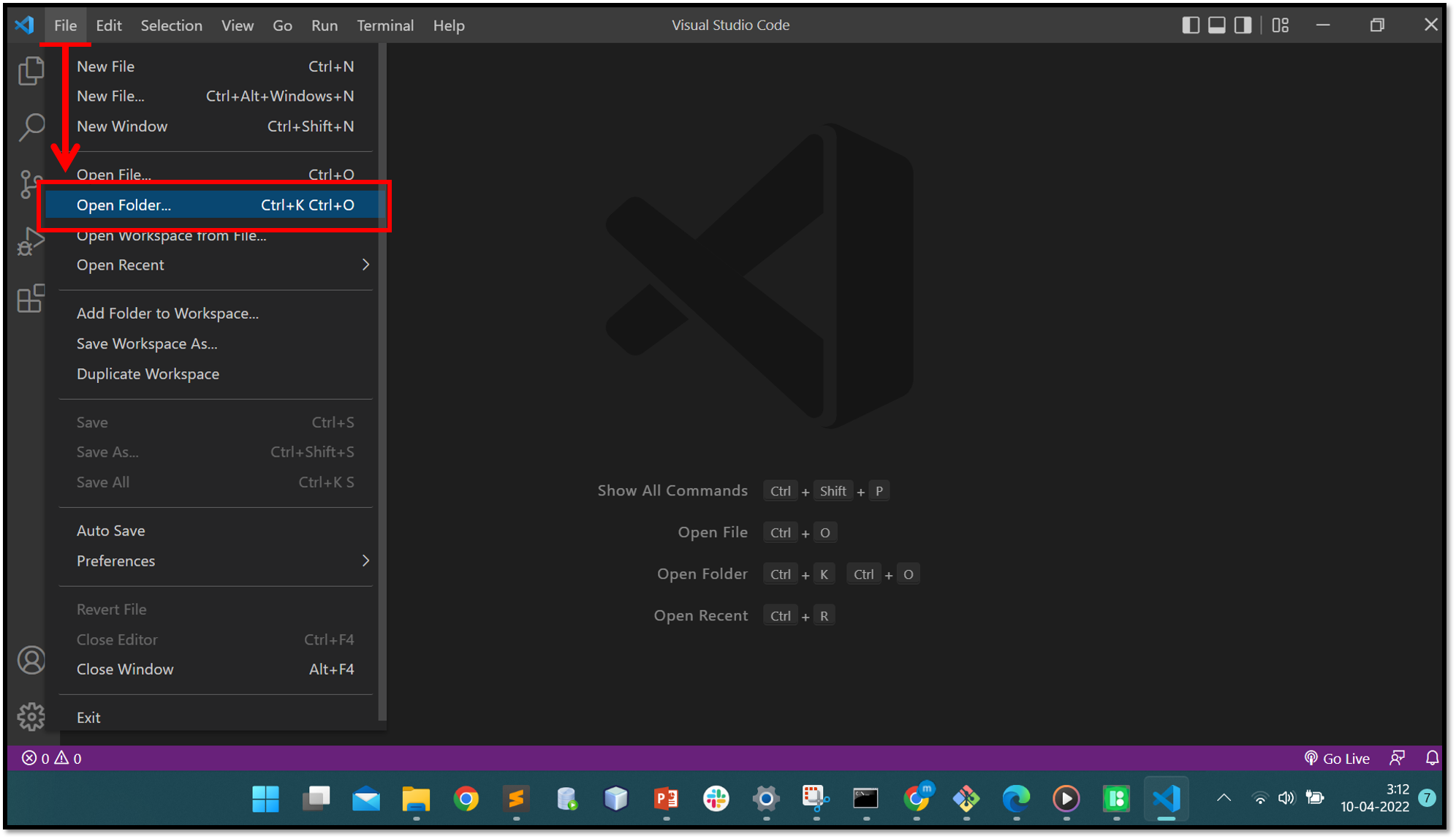Viewport: 1456px width, 839px height.
Task: Open Sublime Text on taskbar
Action: [516, 799]
